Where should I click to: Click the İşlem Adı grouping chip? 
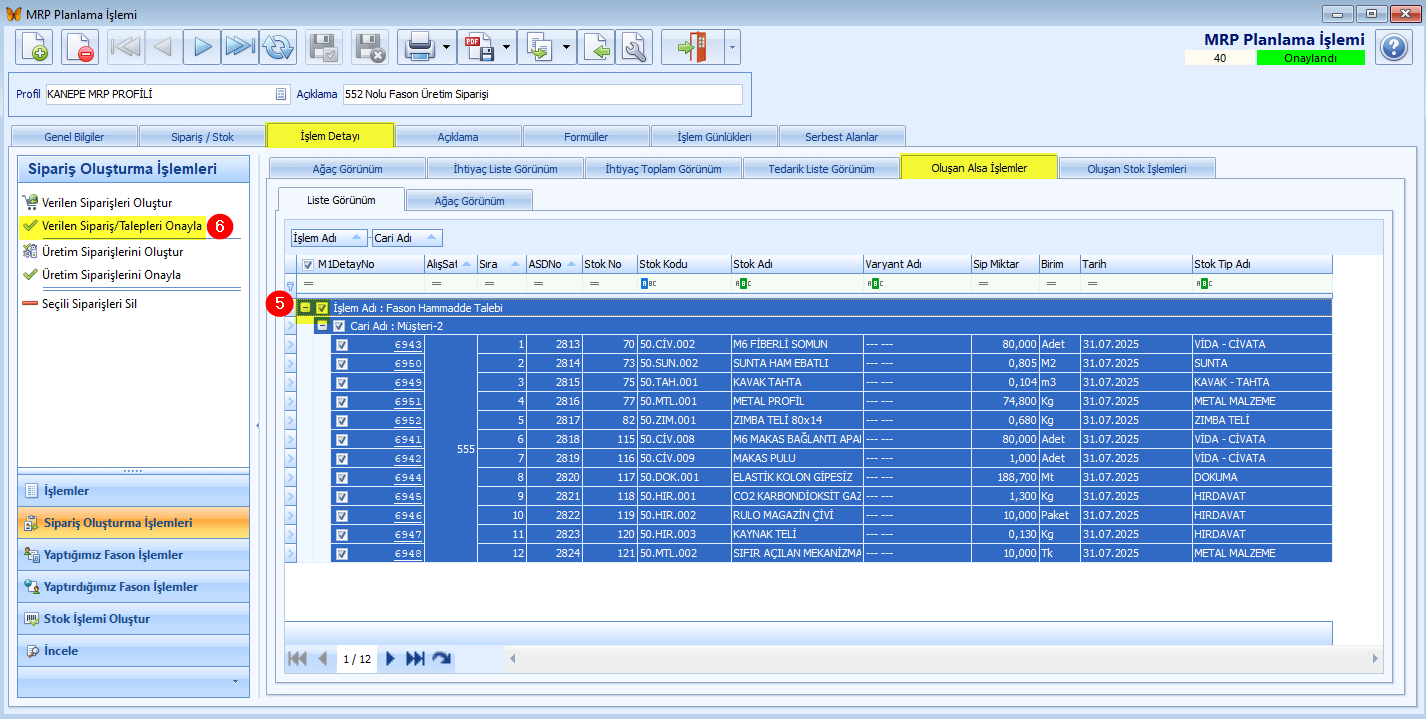(328, 238)
